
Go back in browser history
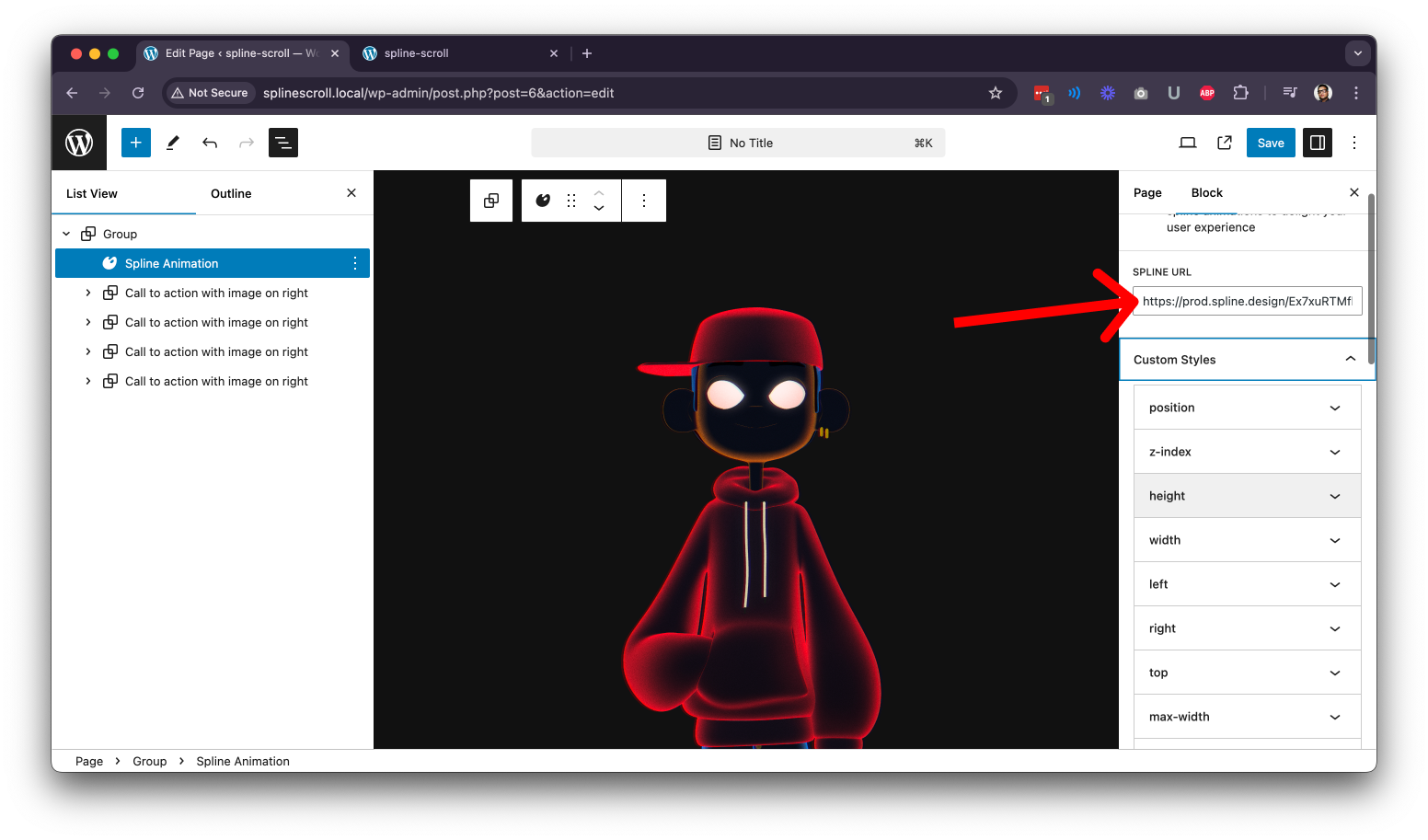pos(72,93)
